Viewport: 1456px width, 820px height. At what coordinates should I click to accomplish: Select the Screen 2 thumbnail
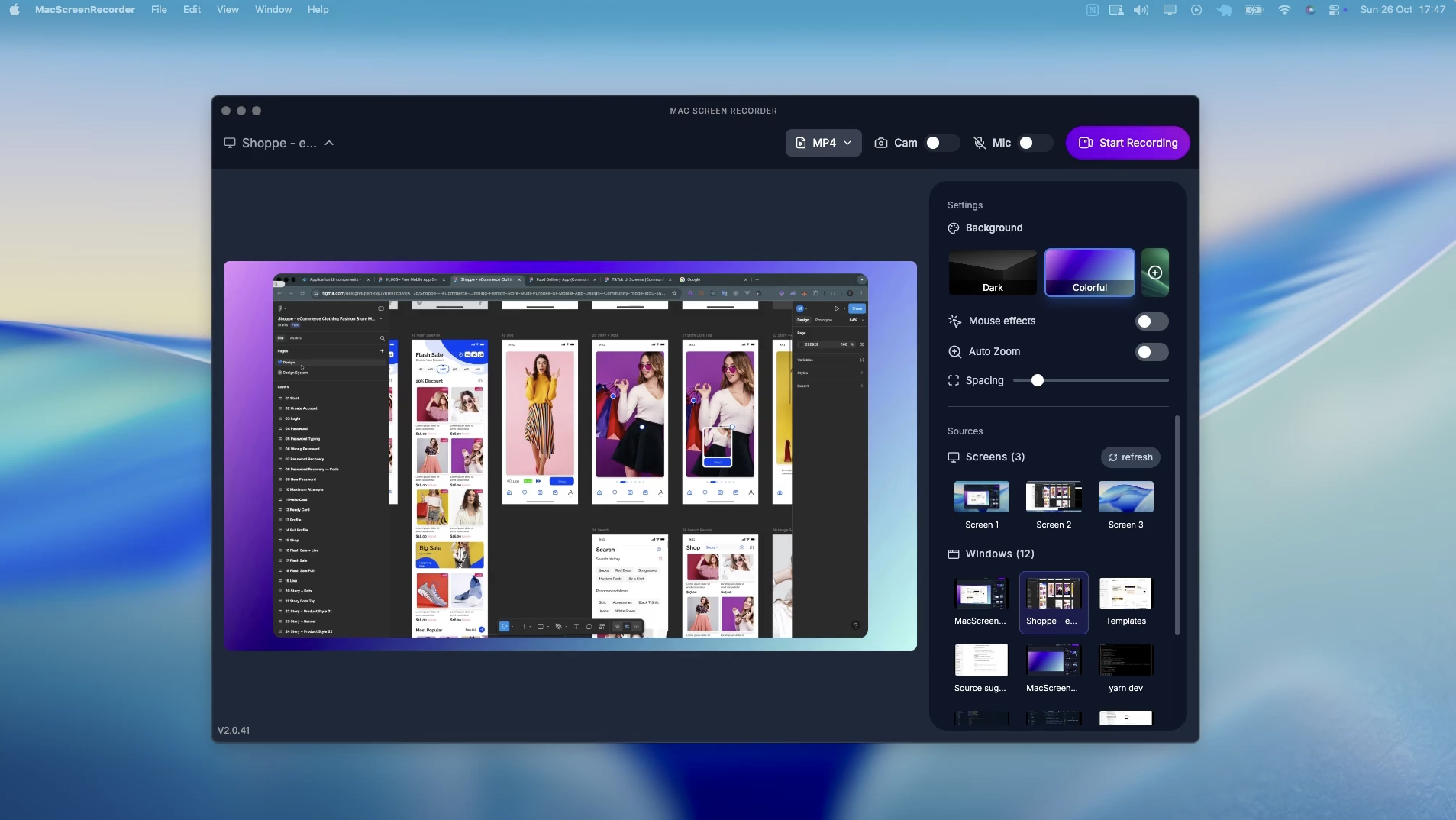(1054, 497)
